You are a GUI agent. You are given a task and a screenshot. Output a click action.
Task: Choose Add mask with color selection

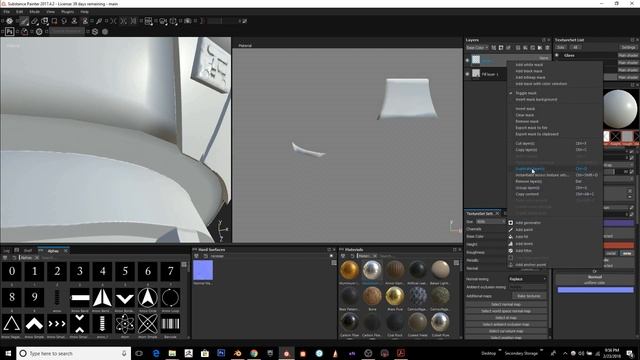[x=541, y=84]
